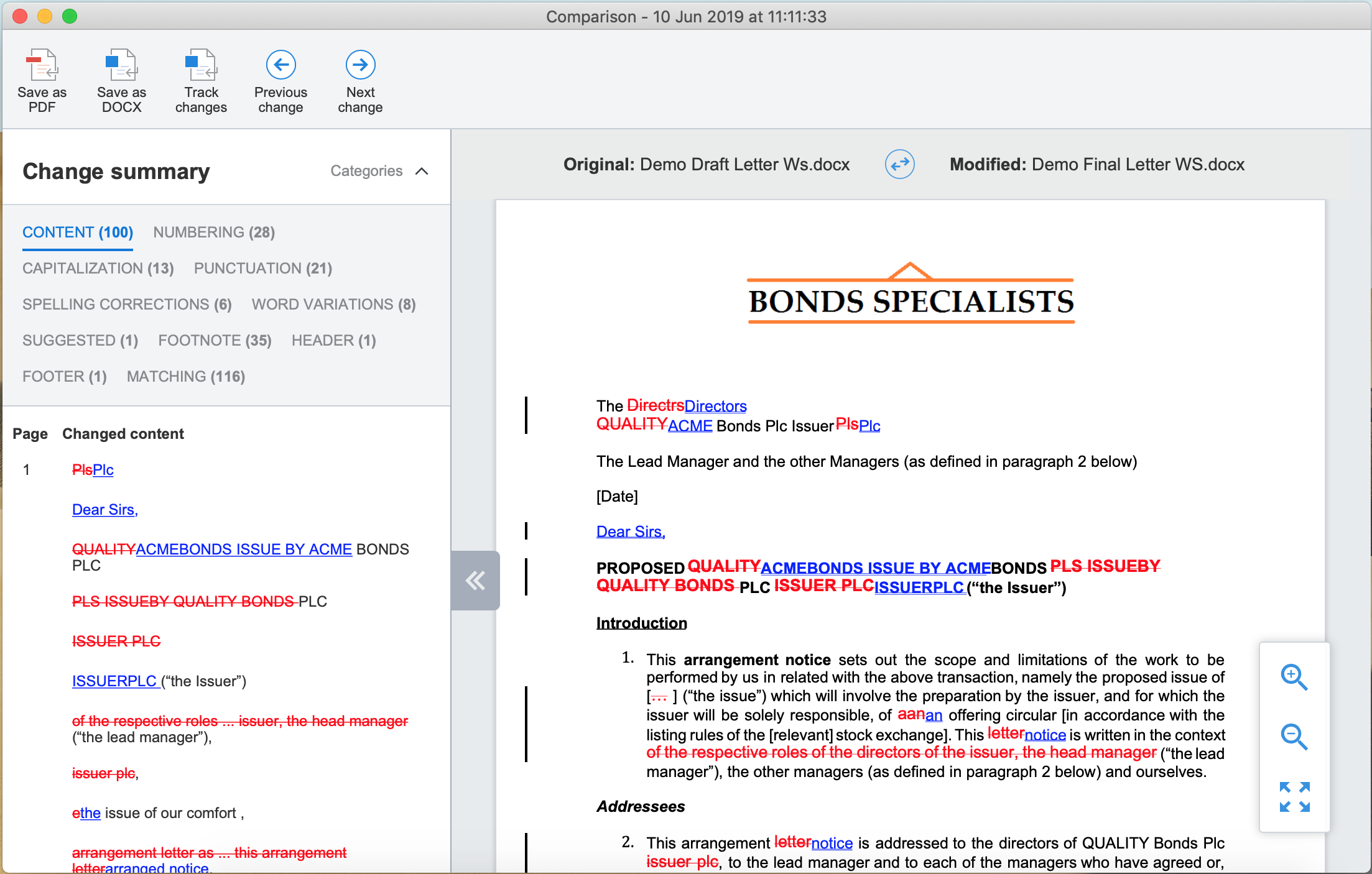Click the Changed content column header
This screenshot has width=1372, height=874.
tap(123, 434)
